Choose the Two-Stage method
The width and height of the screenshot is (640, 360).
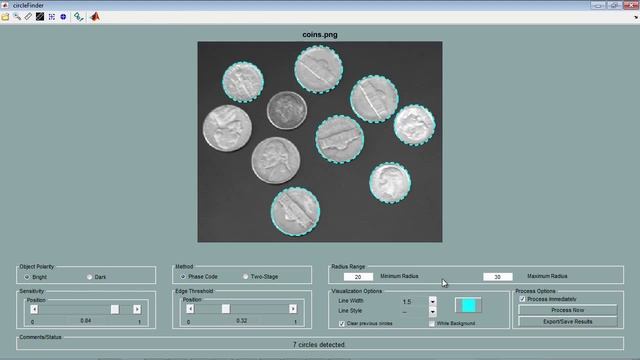245,277
